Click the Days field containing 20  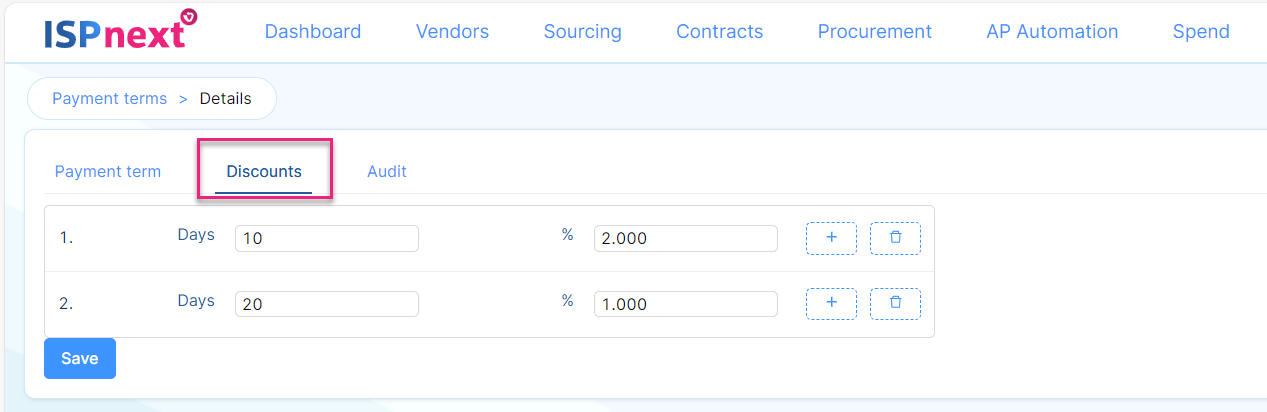click(x=327, y=304)
